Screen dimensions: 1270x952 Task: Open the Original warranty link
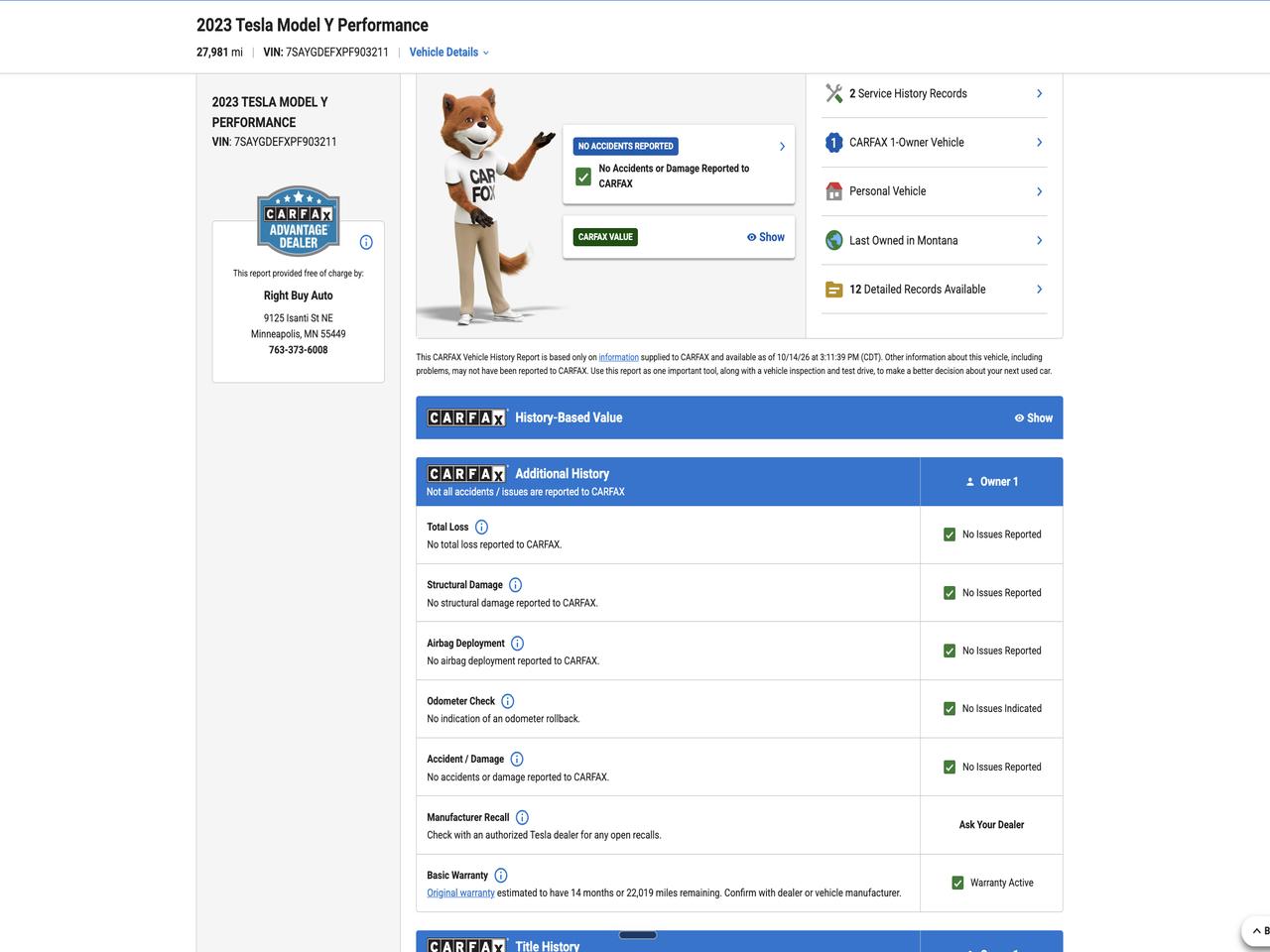(460, 892)
